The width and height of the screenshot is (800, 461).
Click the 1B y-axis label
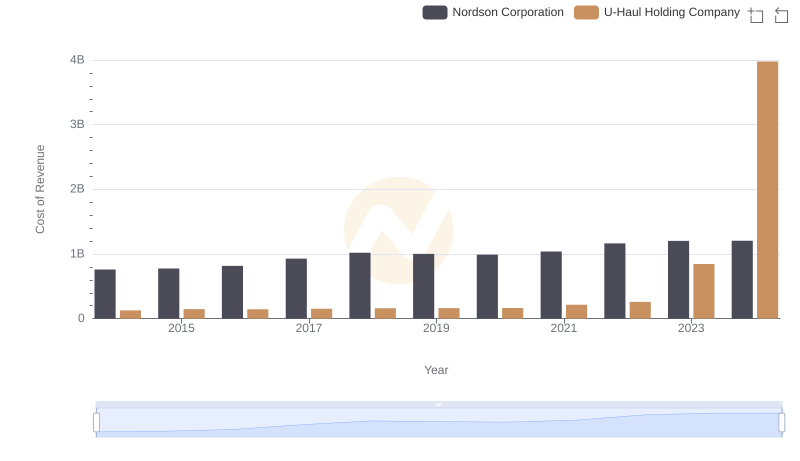77,254
